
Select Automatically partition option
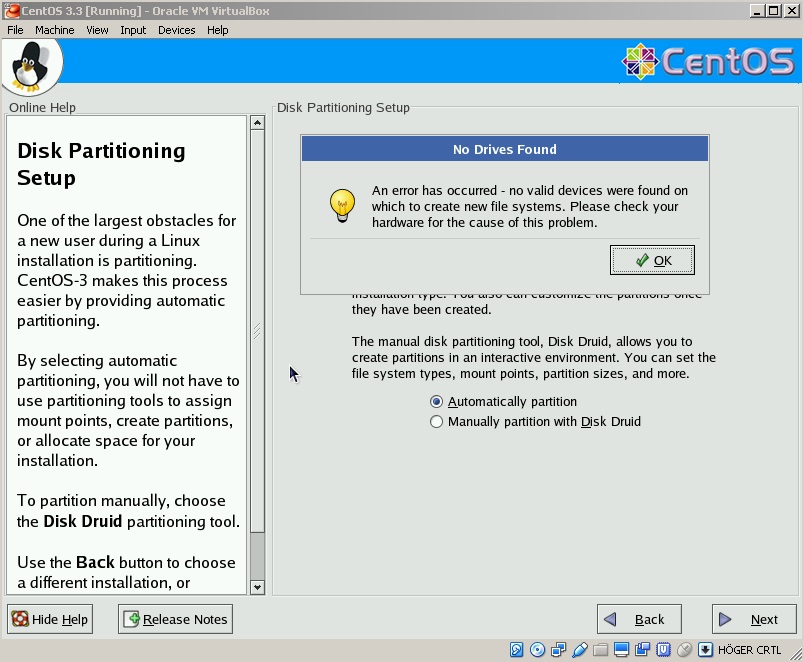[503, 401]
